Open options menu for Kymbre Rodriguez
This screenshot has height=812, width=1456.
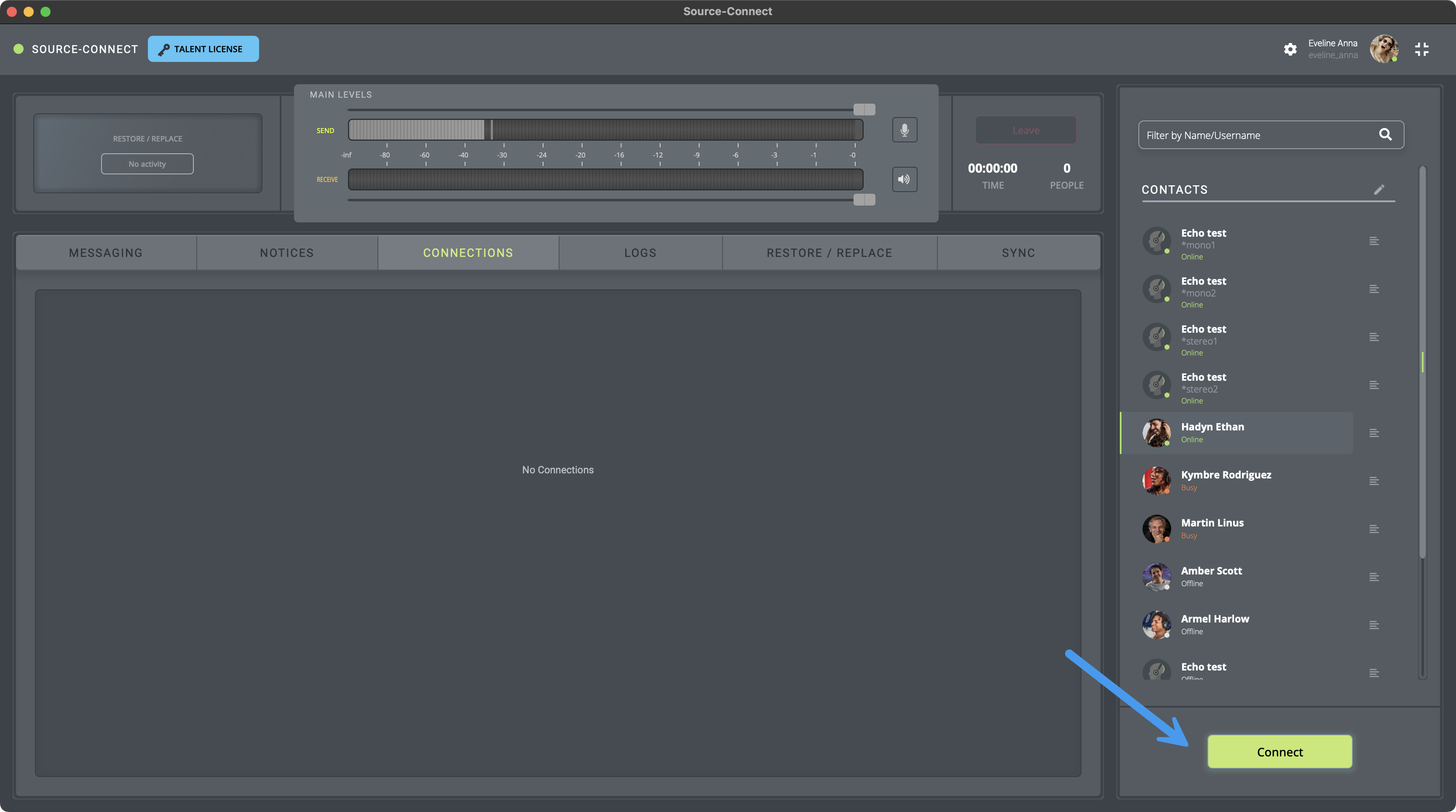[1374, 481]
